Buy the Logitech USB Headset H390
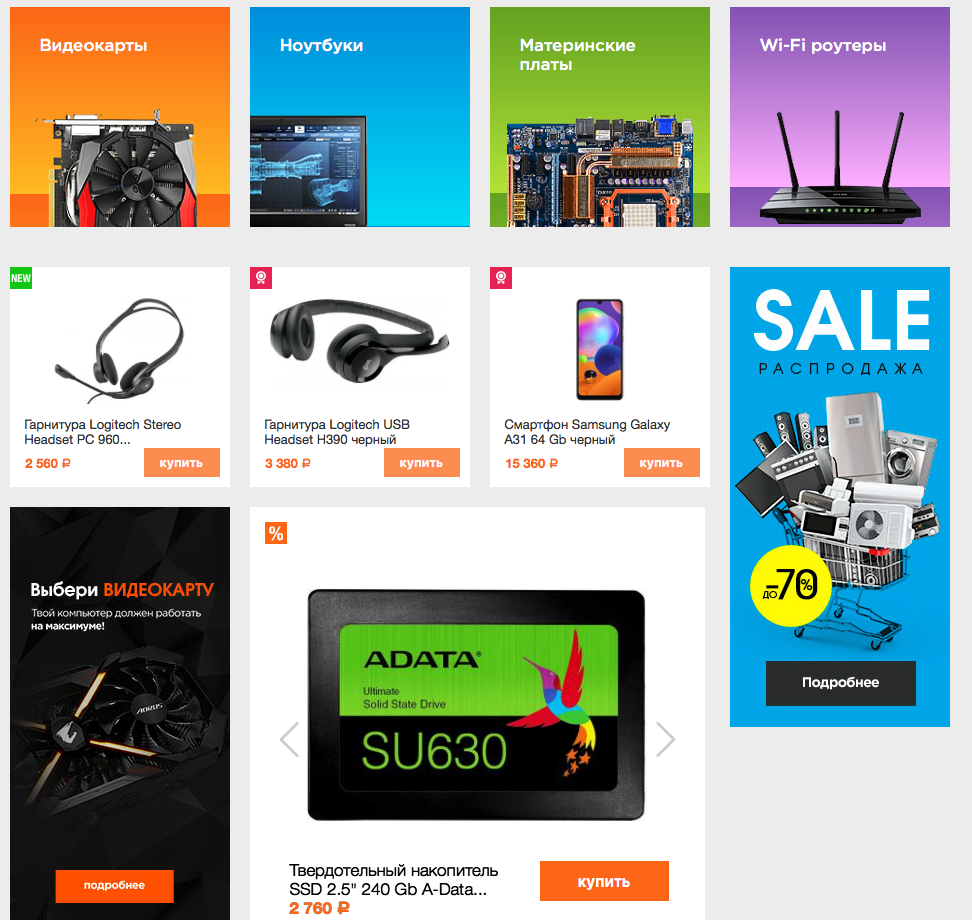This screenshot has width=972, height=920. pos(422,462)
